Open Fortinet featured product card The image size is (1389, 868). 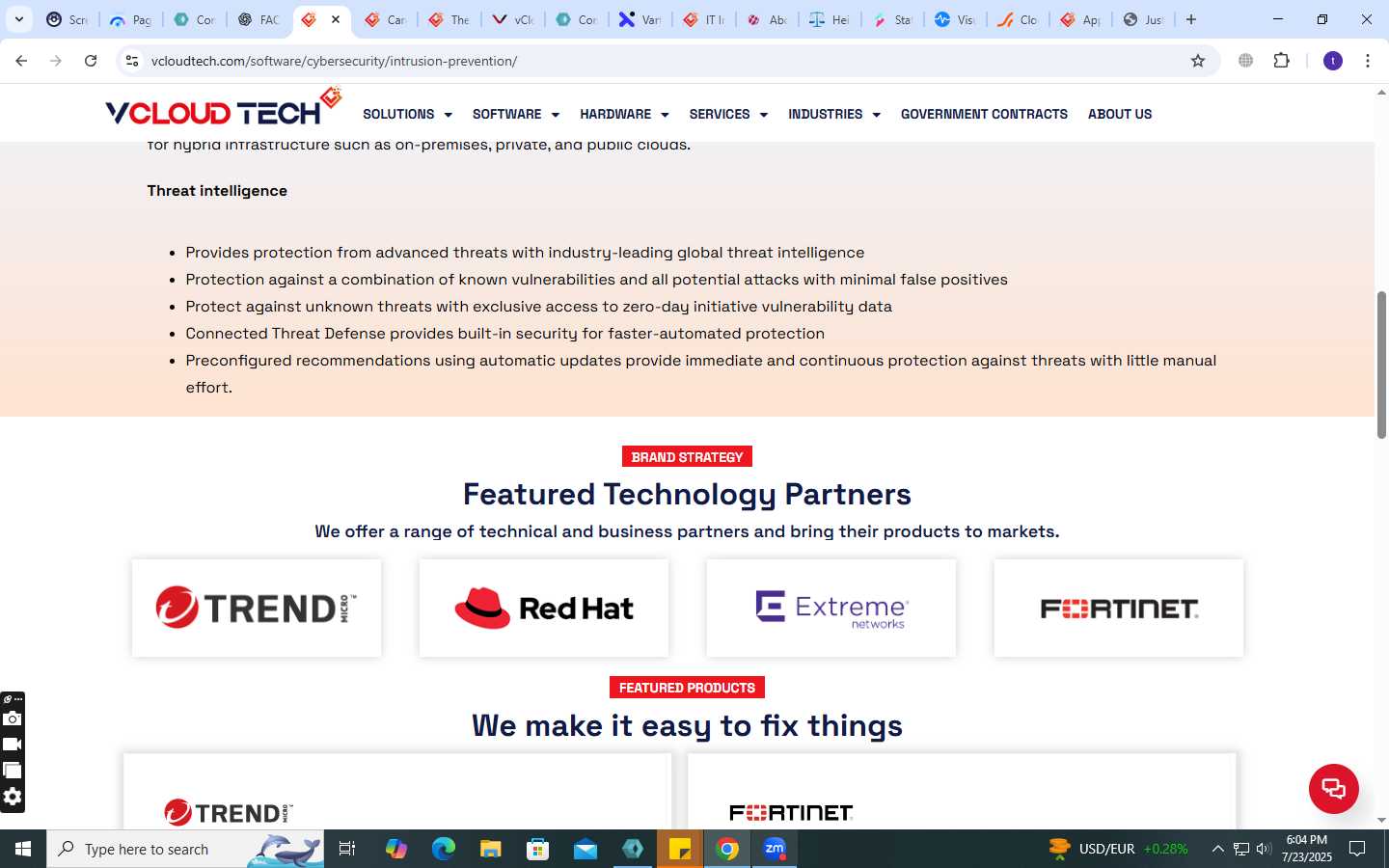click(962, 792)
